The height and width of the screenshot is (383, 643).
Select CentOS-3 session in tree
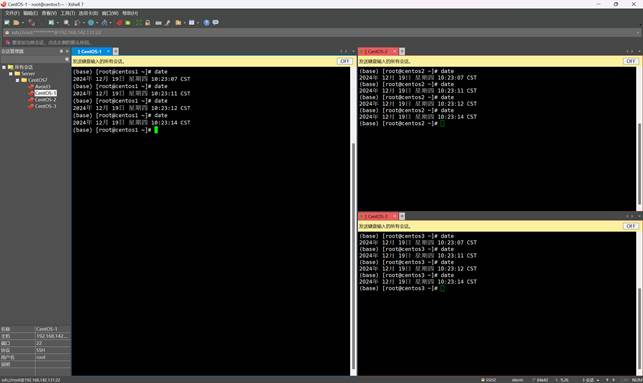[x=46, y=106]
